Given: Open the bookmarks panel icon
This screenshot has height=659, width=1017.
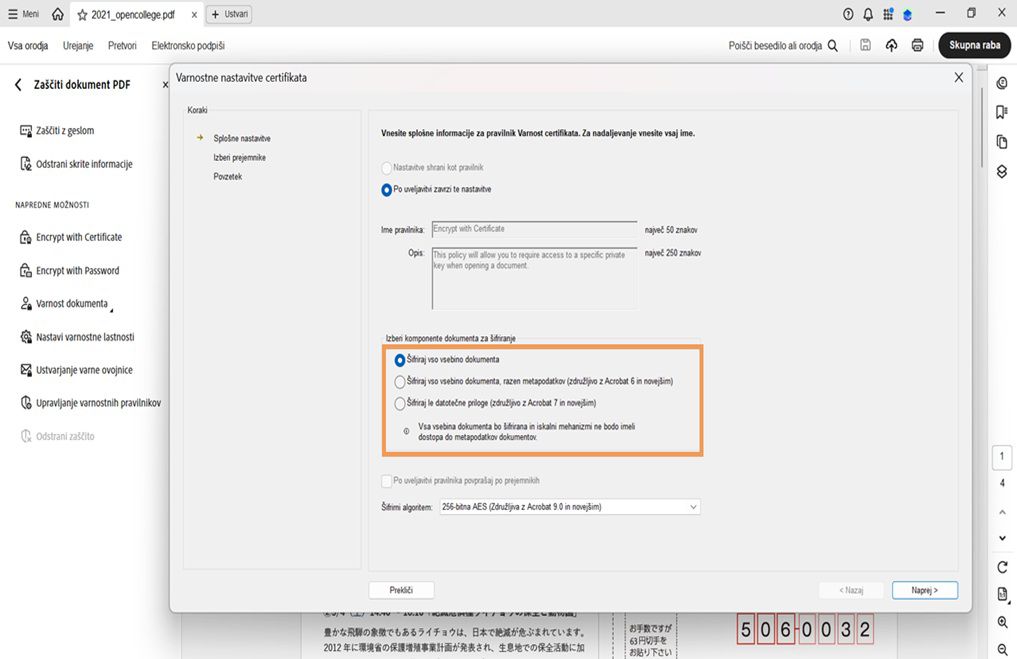Looking at the screenshot, I should click(x=1002, y=112).
